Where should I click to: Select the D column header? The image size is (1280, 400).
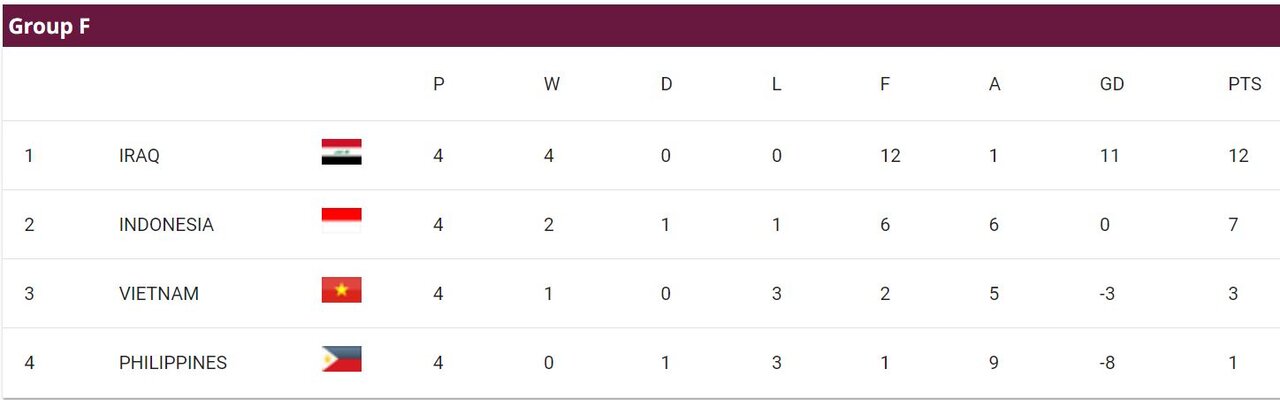pos(666,85)
